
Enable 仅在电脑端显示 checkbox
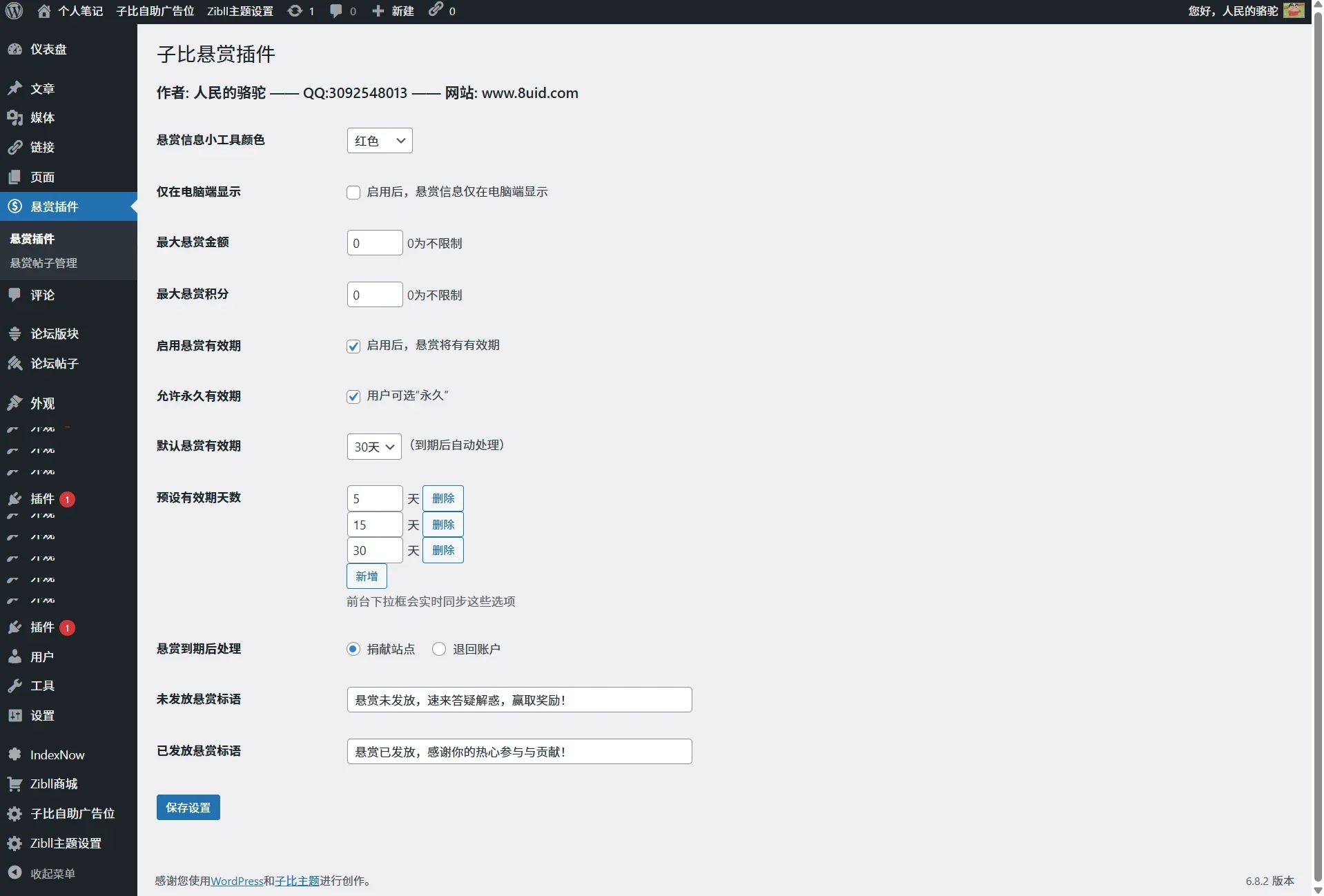coord(353,193)
